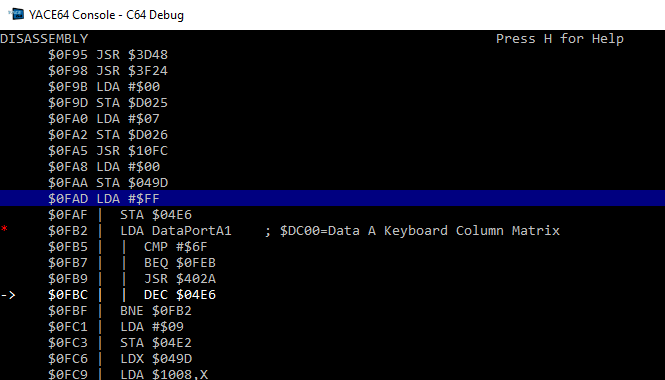Click the DEC $04E6 current instruction
Viewport: 665px width, 380px height.
pos(180,294)
